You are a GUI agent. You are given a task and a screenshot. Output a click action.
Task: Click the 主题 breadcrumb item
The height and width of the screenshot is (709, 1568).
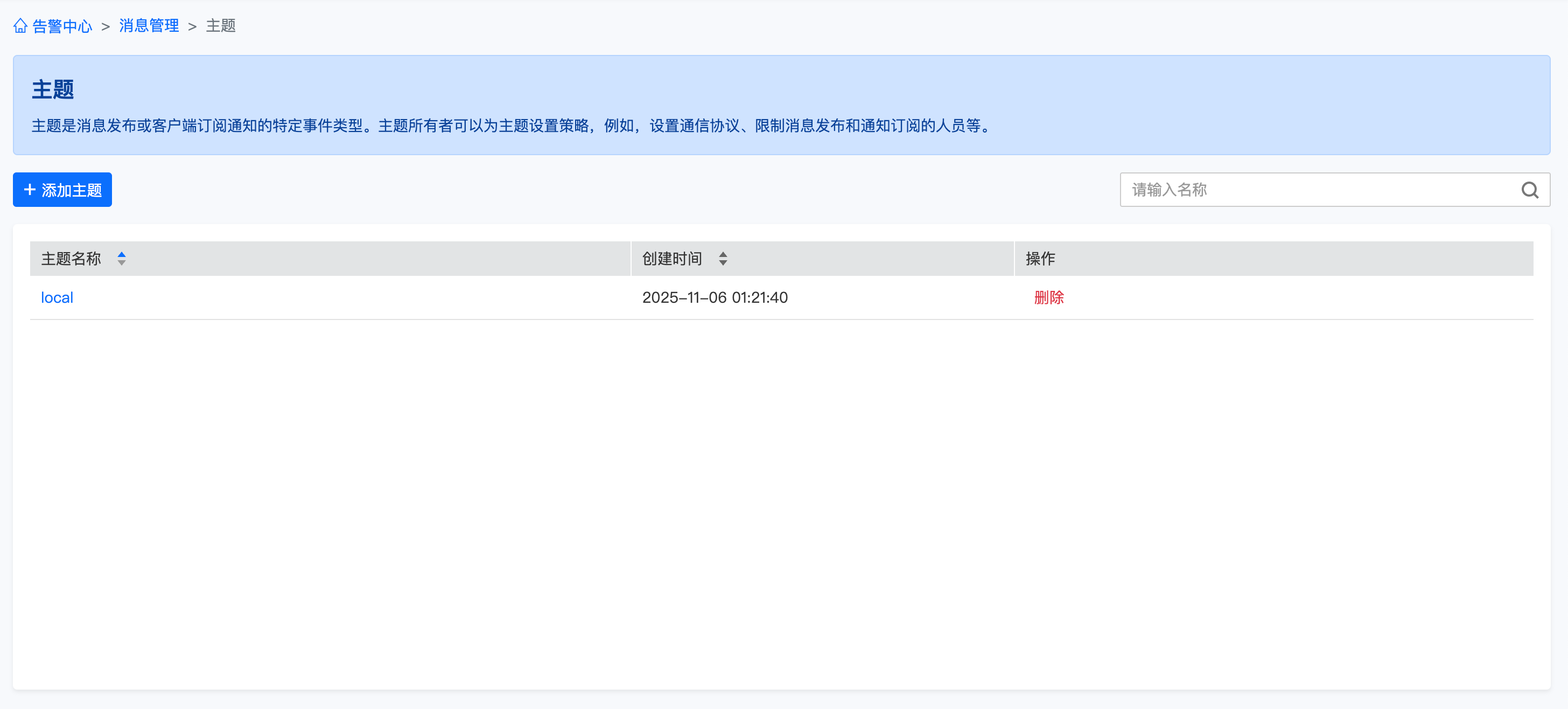coord(220,25)
